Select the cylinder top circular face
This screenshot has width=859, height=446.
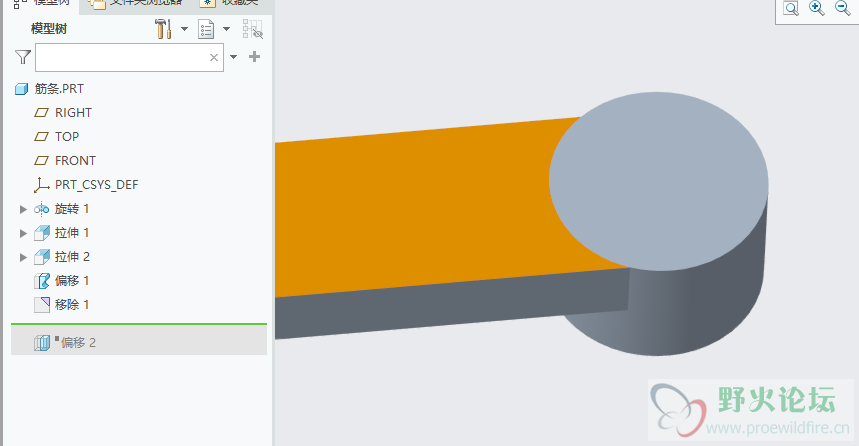(x=658, y=181)
